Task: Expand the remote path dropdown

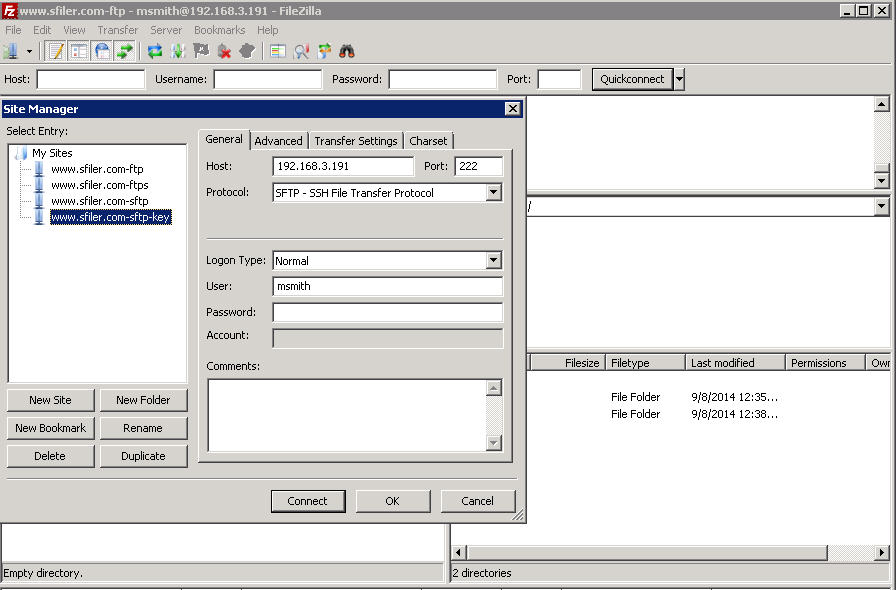Action: [x=882, y=206]
